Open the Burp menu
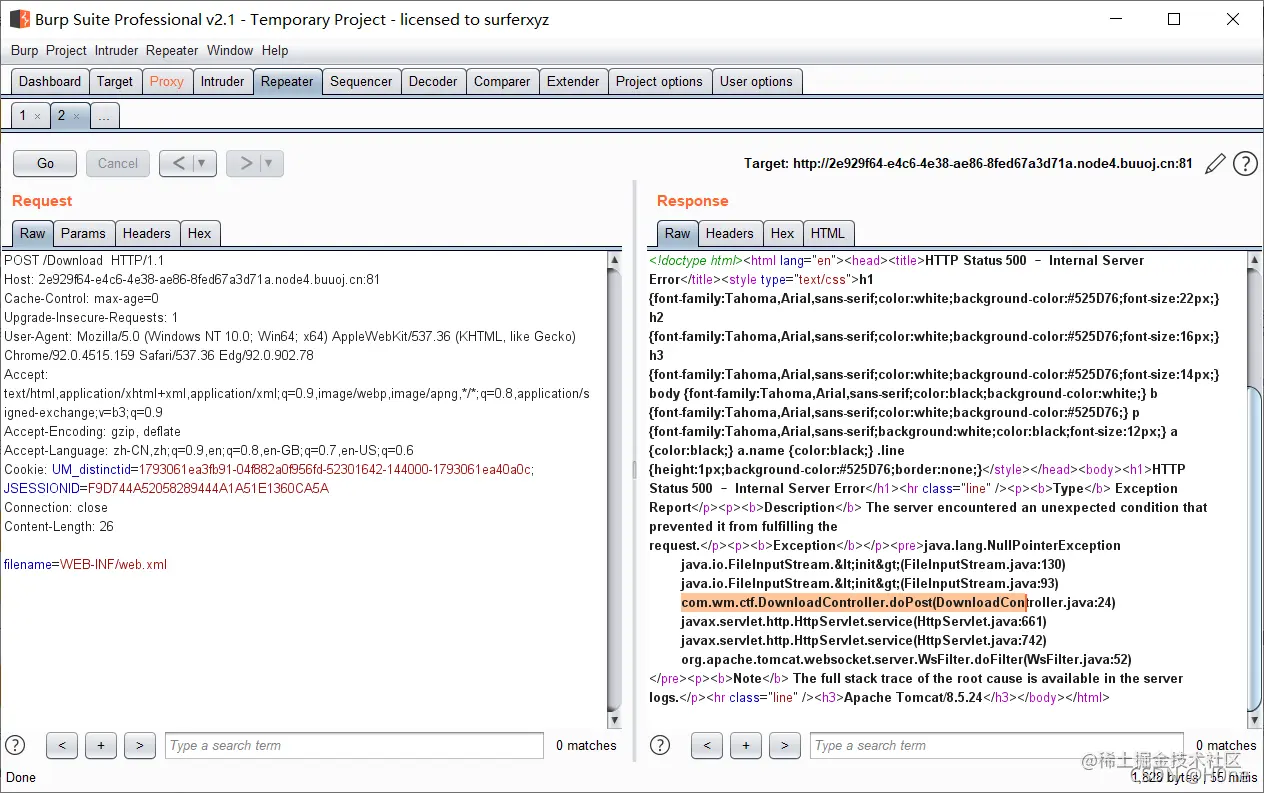Image resolution: width=1264 pixels, height=793 pixels. click(x=25, y=50)
